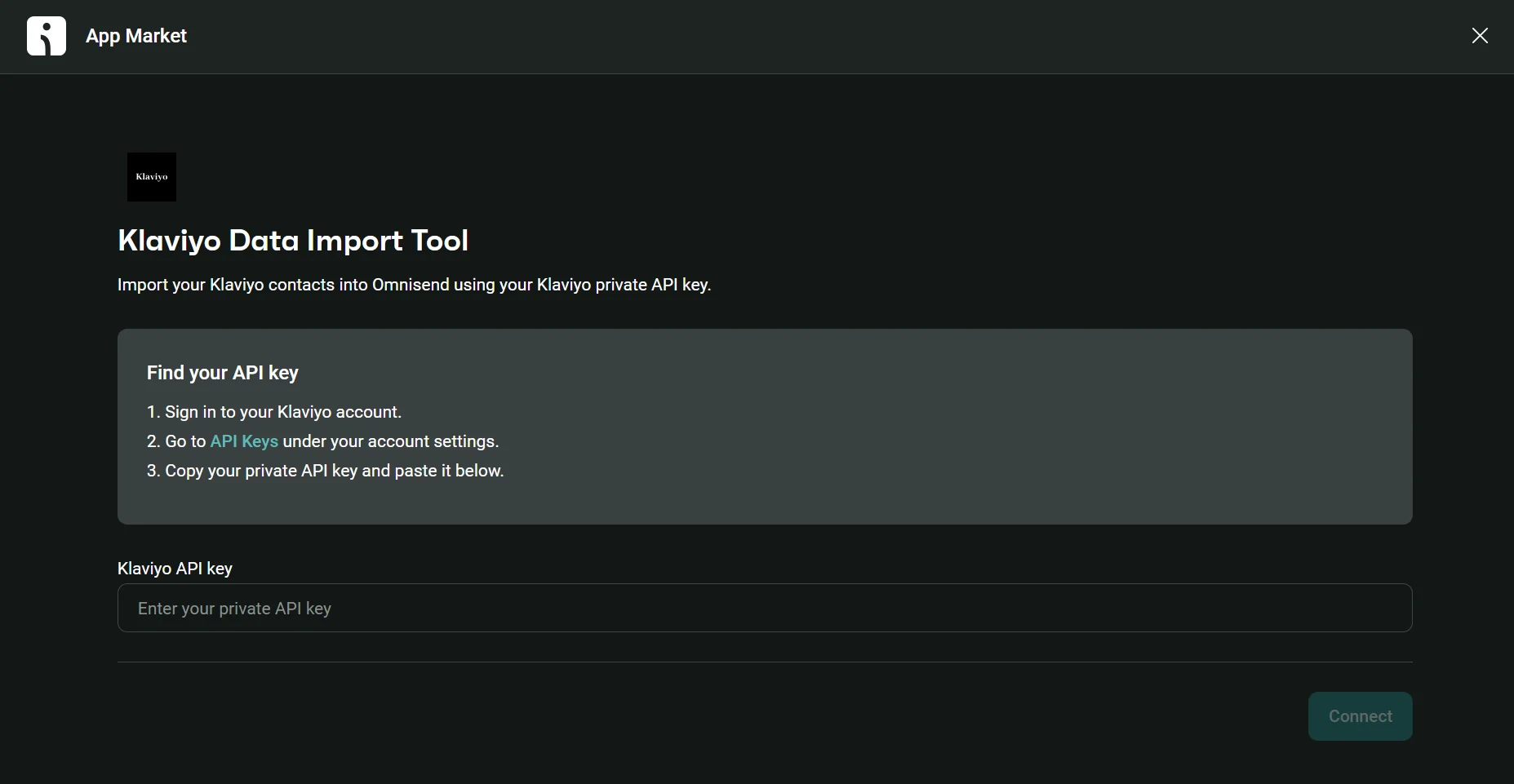1514x784 pixels.
Task: Select the Klaviyo Data Import Tool heading
Action: (293, 241)
